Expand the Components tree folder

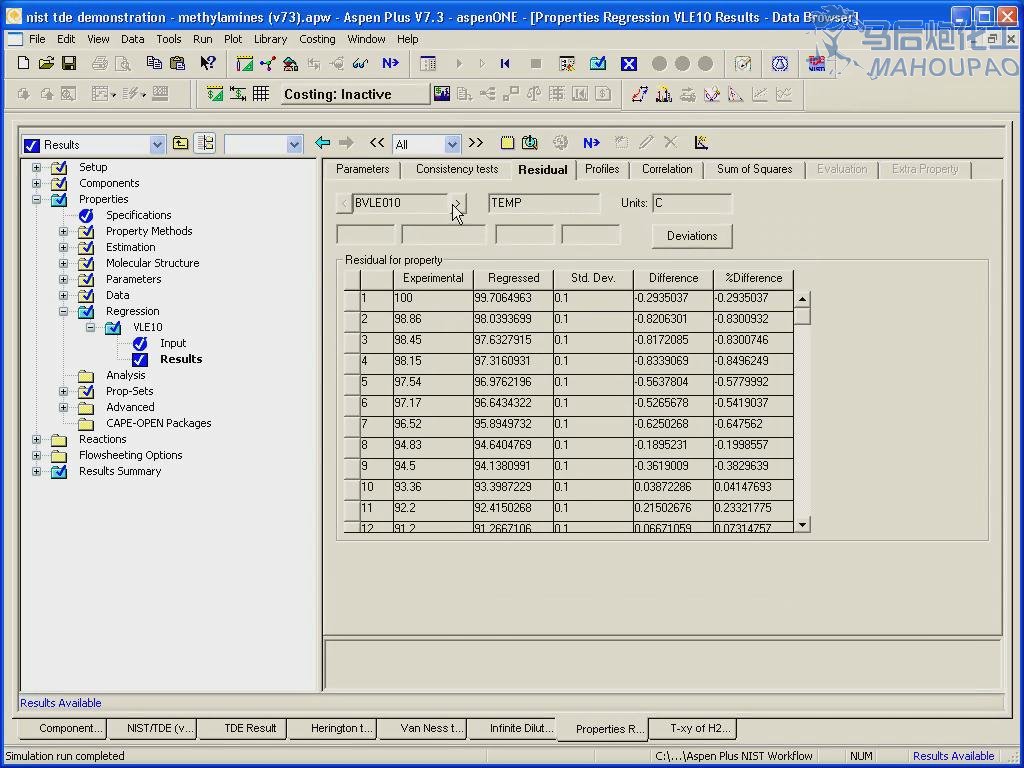pyautogui.click(x=37, y=184)
